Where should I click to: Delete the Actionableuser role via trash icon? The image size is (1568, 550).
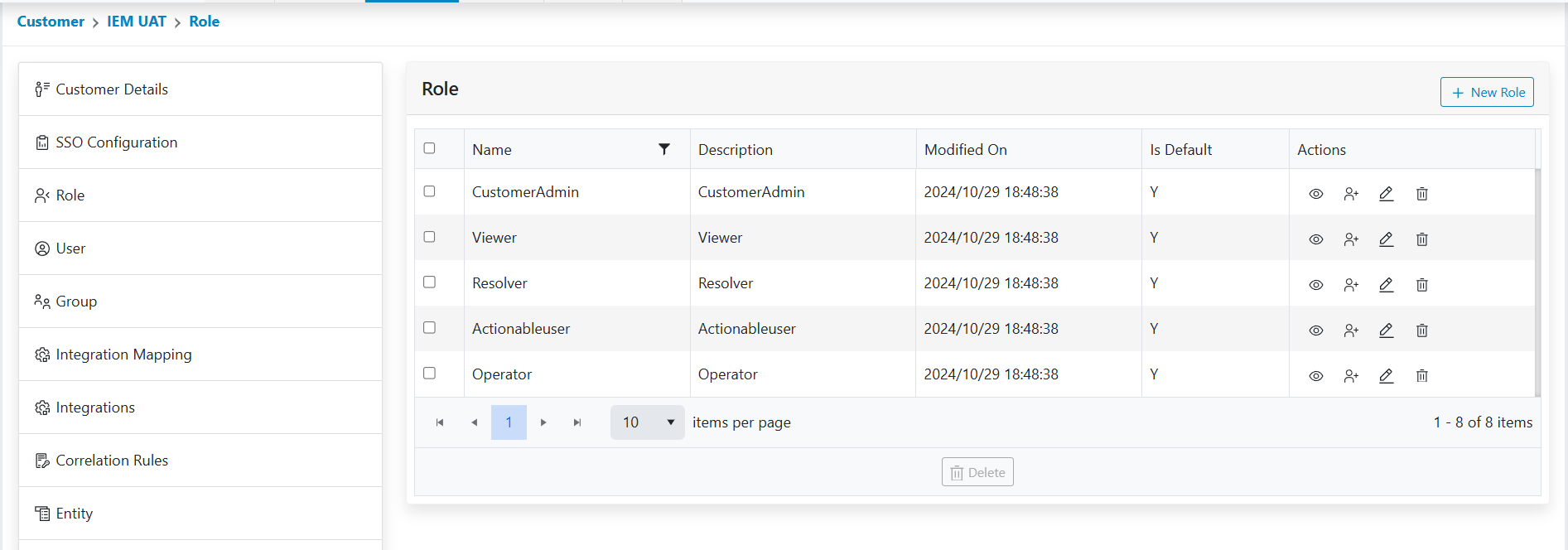(1421, 330)
